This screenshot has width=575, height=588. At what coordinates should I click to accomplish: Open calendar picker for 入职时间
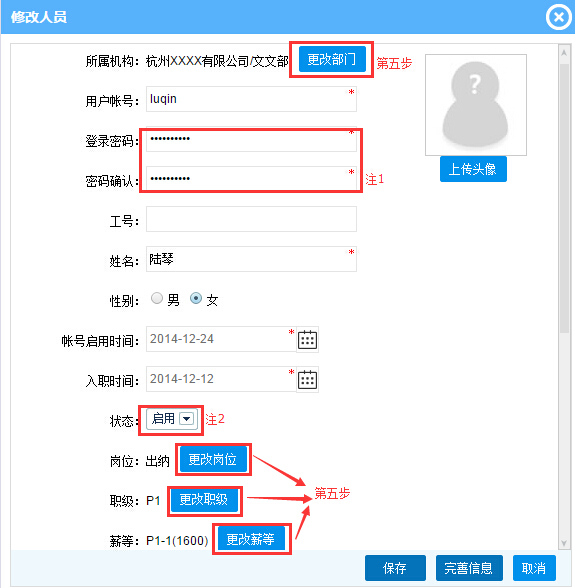coord(307,380)
